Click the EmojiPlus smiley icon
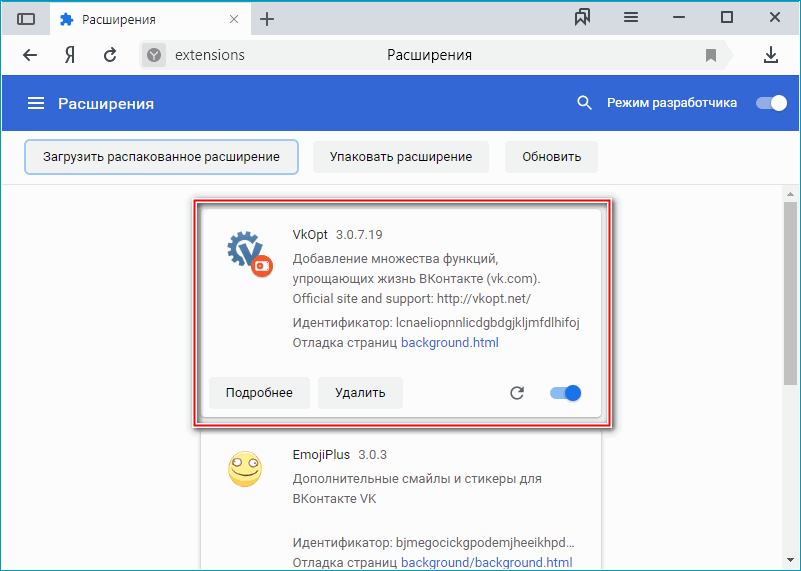This screenshot has width=801, height=571. [x=245, y=469]
